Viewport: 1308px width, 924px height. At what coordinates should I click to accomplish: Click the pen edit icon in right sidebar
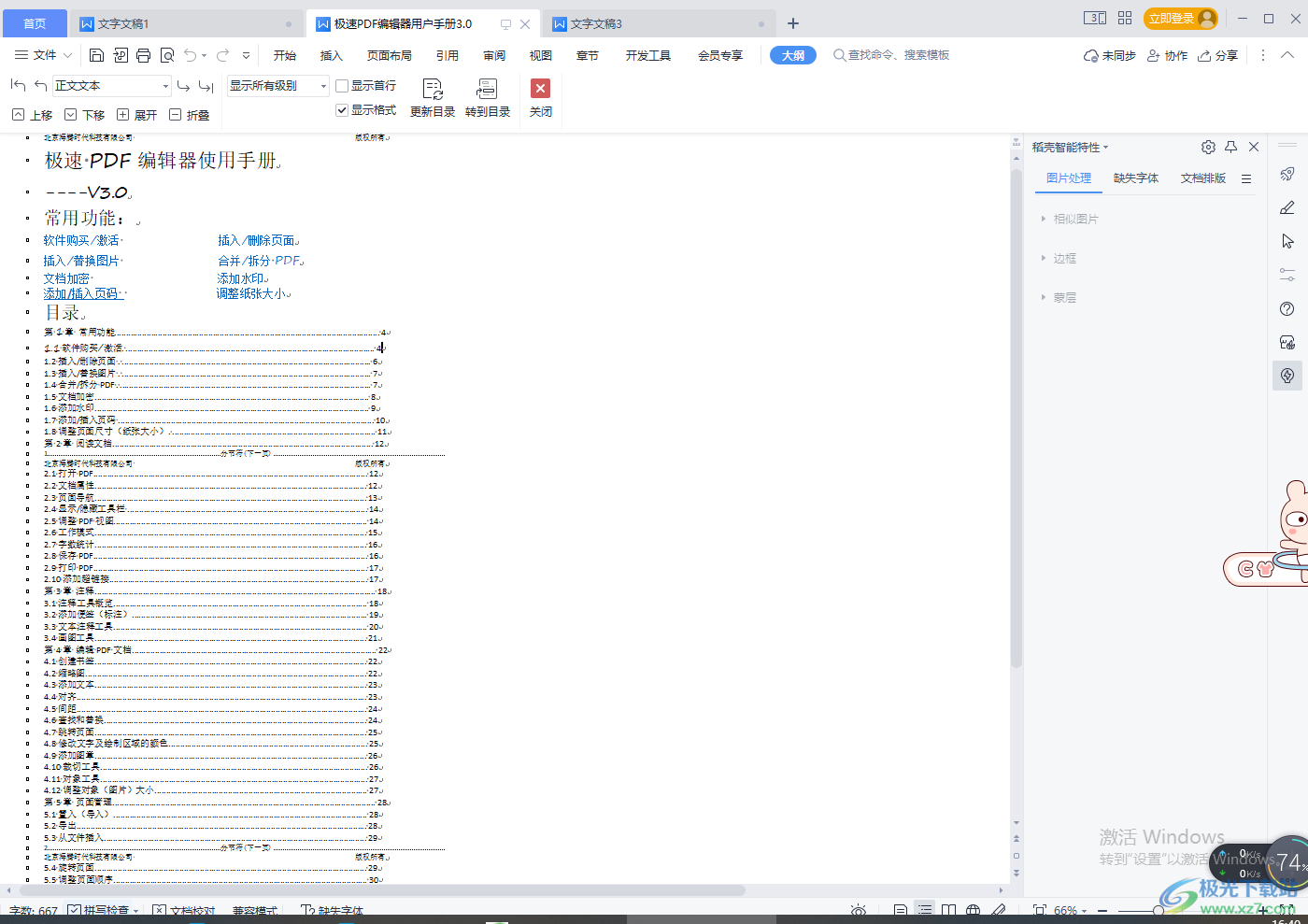1287,207
